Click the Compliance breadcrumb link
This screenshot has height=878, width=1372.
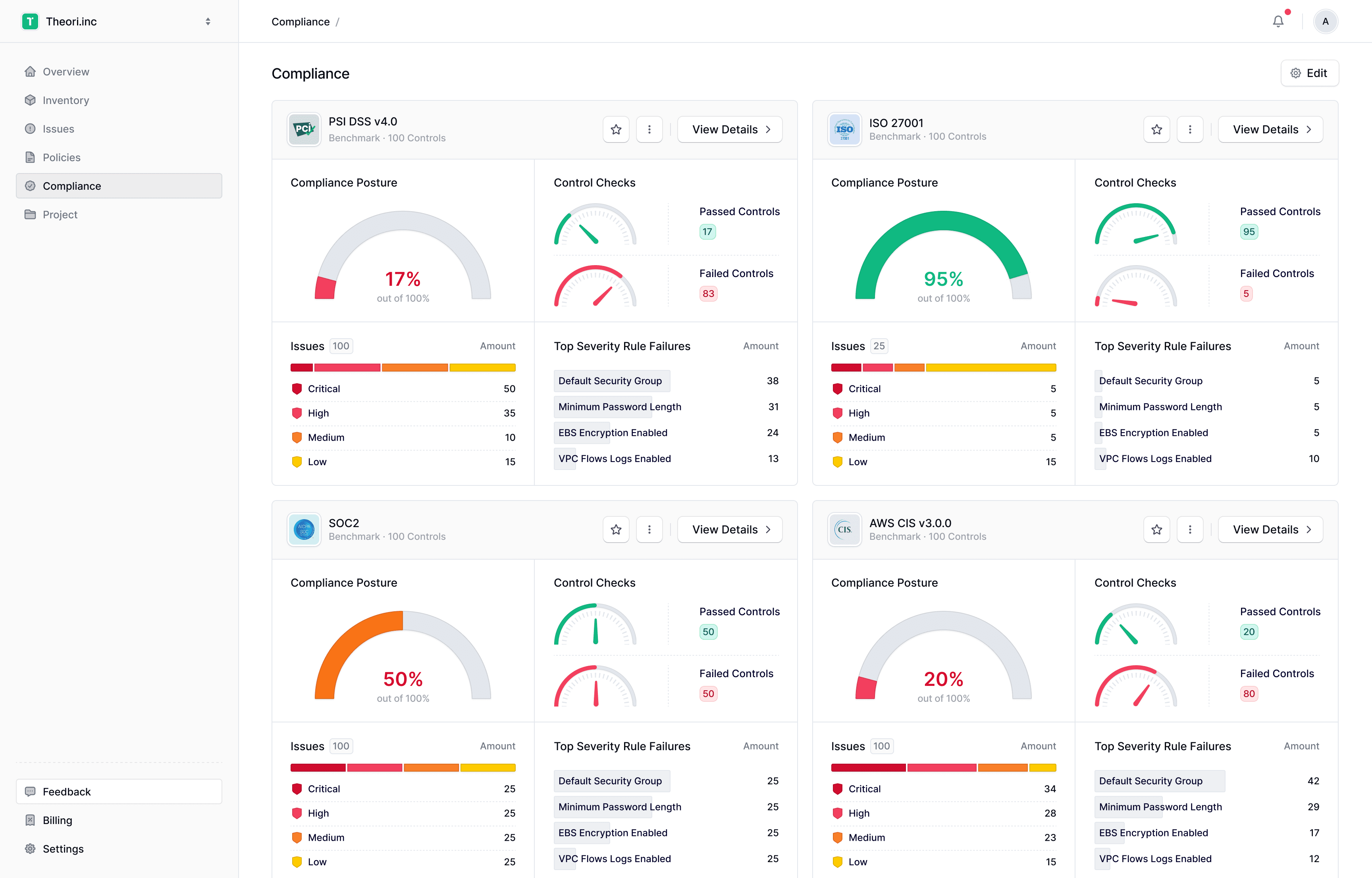point(301,22)
